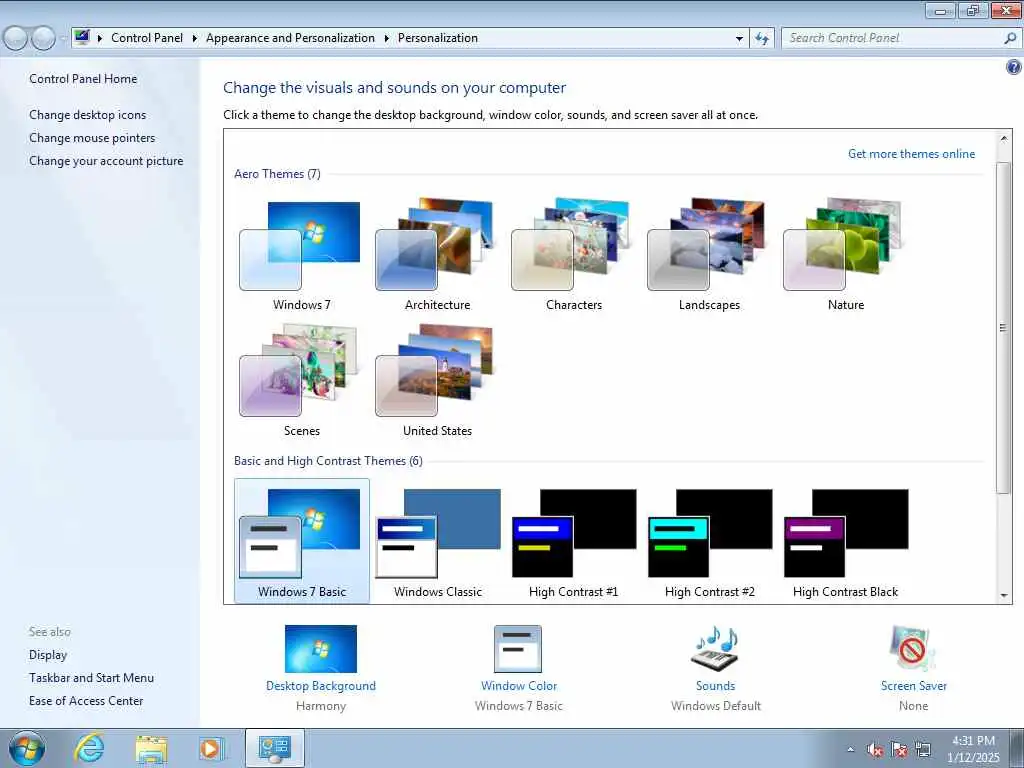Click the Control Panel taskbar button
The width and height of the screenshot is (1024, 768).
(x=274, y=748)
